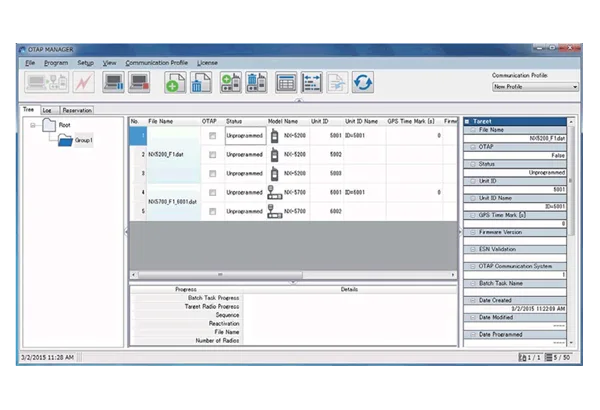Click the table horizontal scrollbar thumb
The image size is (600, 410).
tap(220, 274)
